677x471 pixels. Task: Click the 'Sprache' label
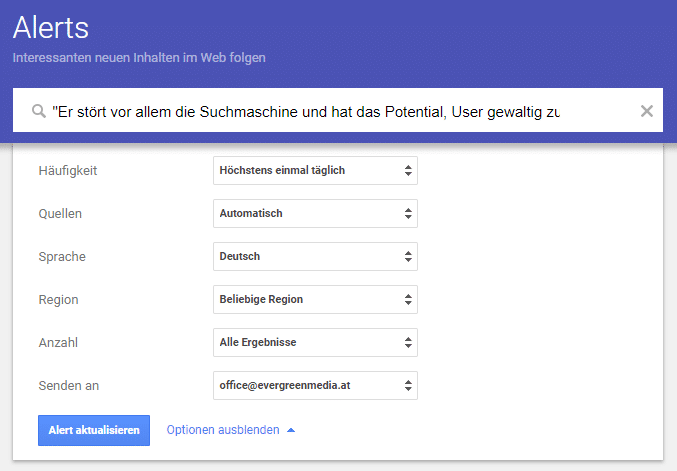[62, 256]
